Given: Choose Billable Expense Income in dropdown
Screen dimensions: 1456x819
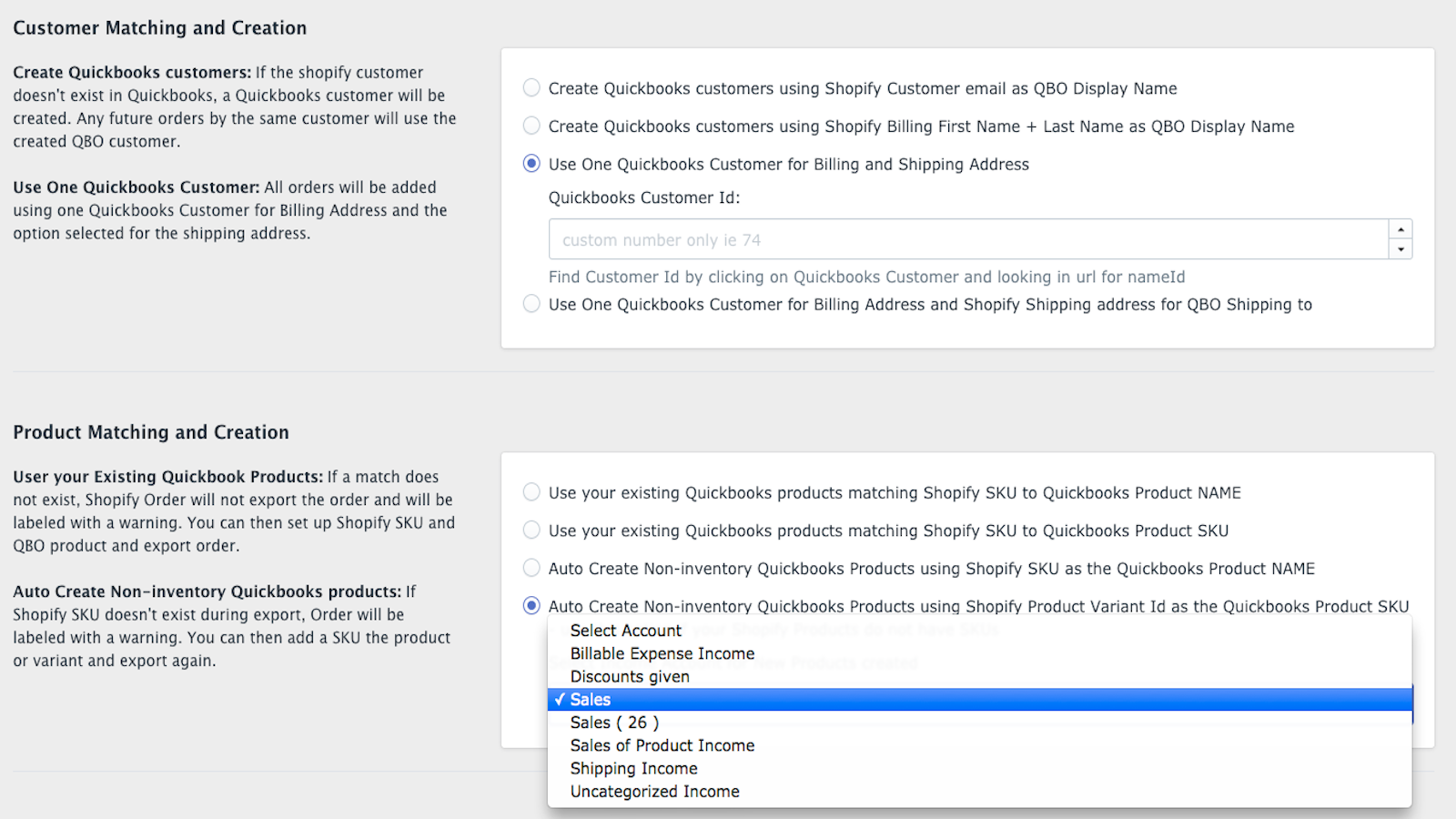Looking at the screenshot, I should 980,653.
